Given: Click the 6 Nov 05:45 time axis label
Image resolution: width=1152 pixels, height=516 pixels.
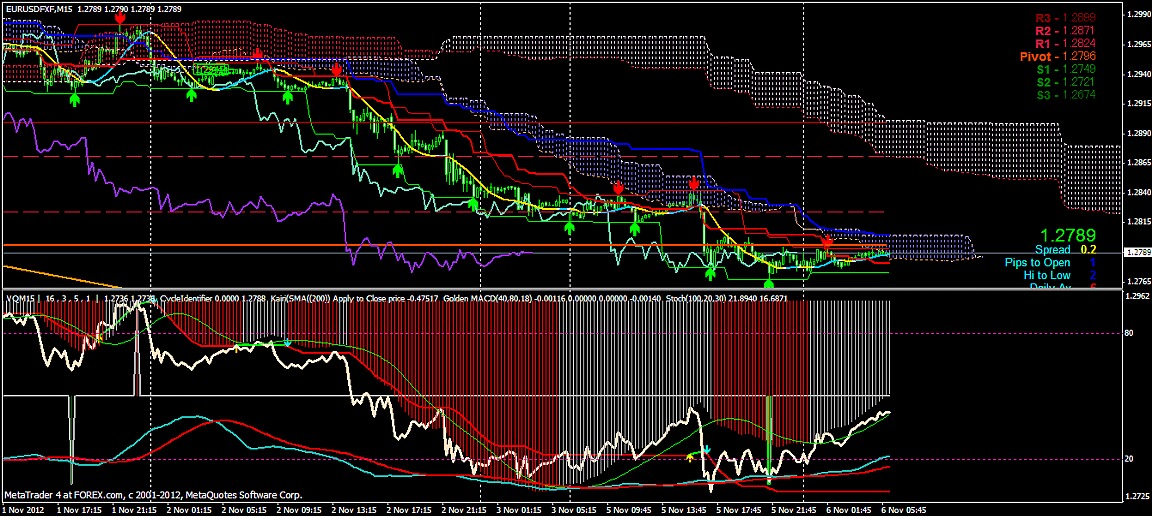Looking at the screenshot, I should [x=905, y=509].
